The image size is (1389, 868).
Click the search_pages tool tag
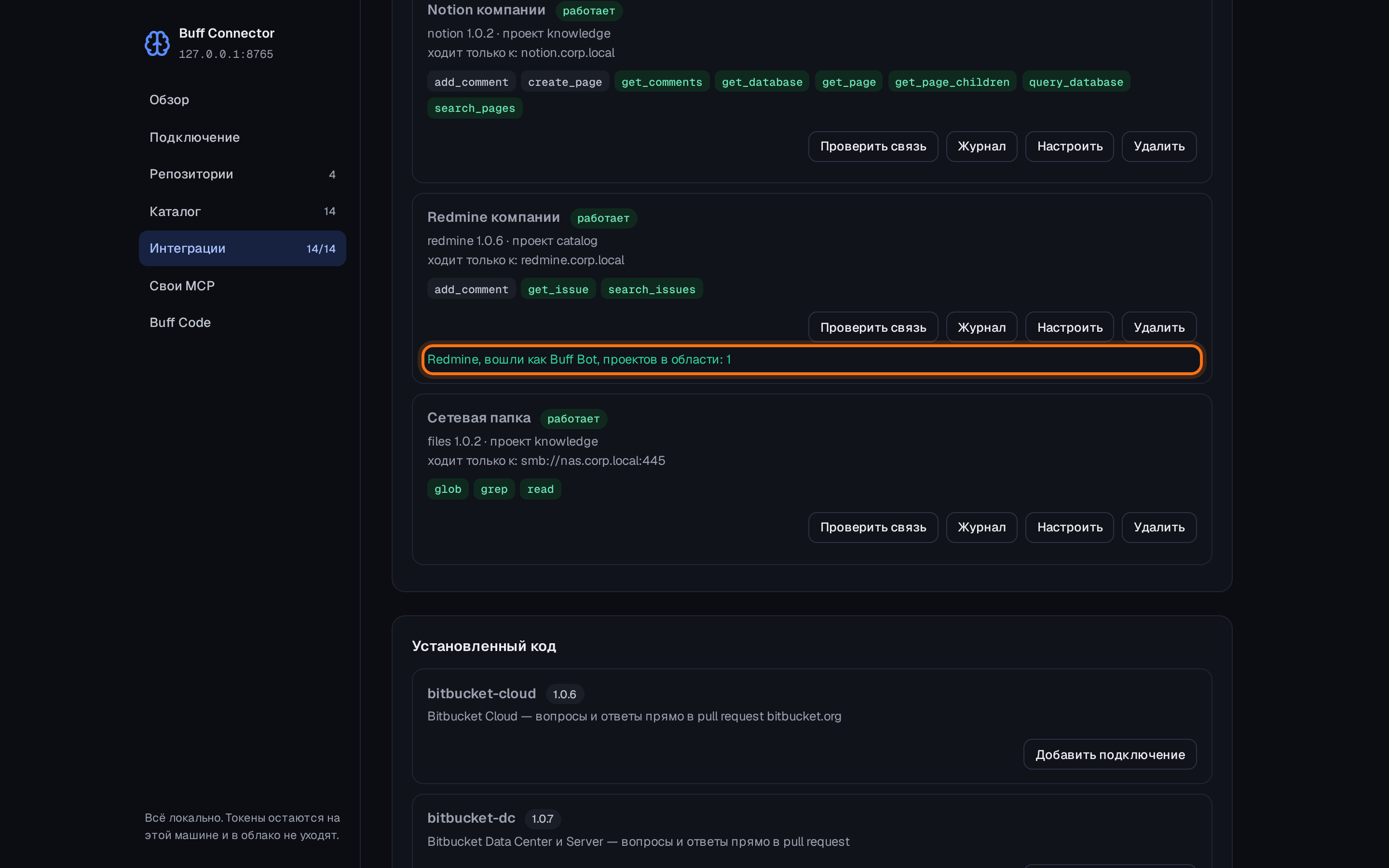(475, 108)
